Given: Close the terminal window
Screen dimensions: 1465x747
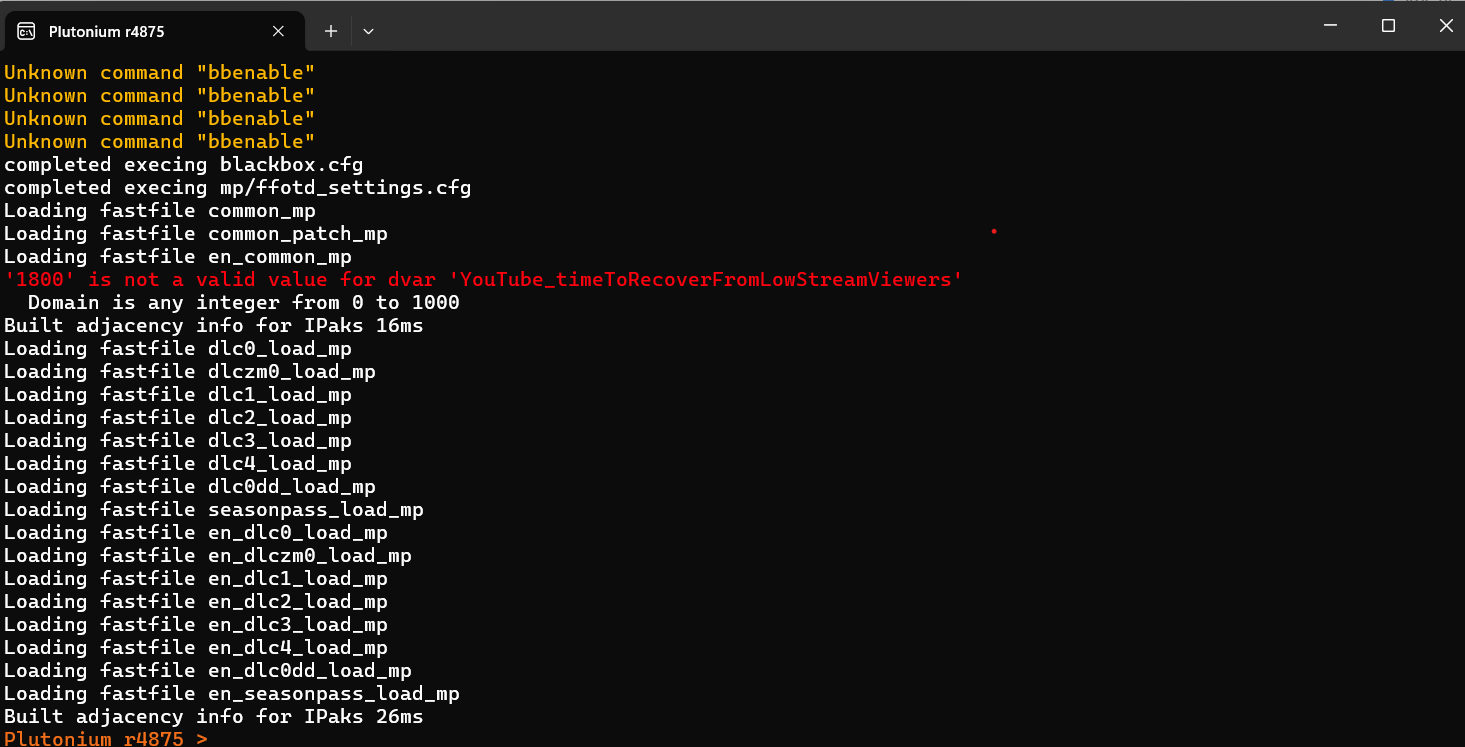Looking at the screenshot, I should click(1445, 25).
